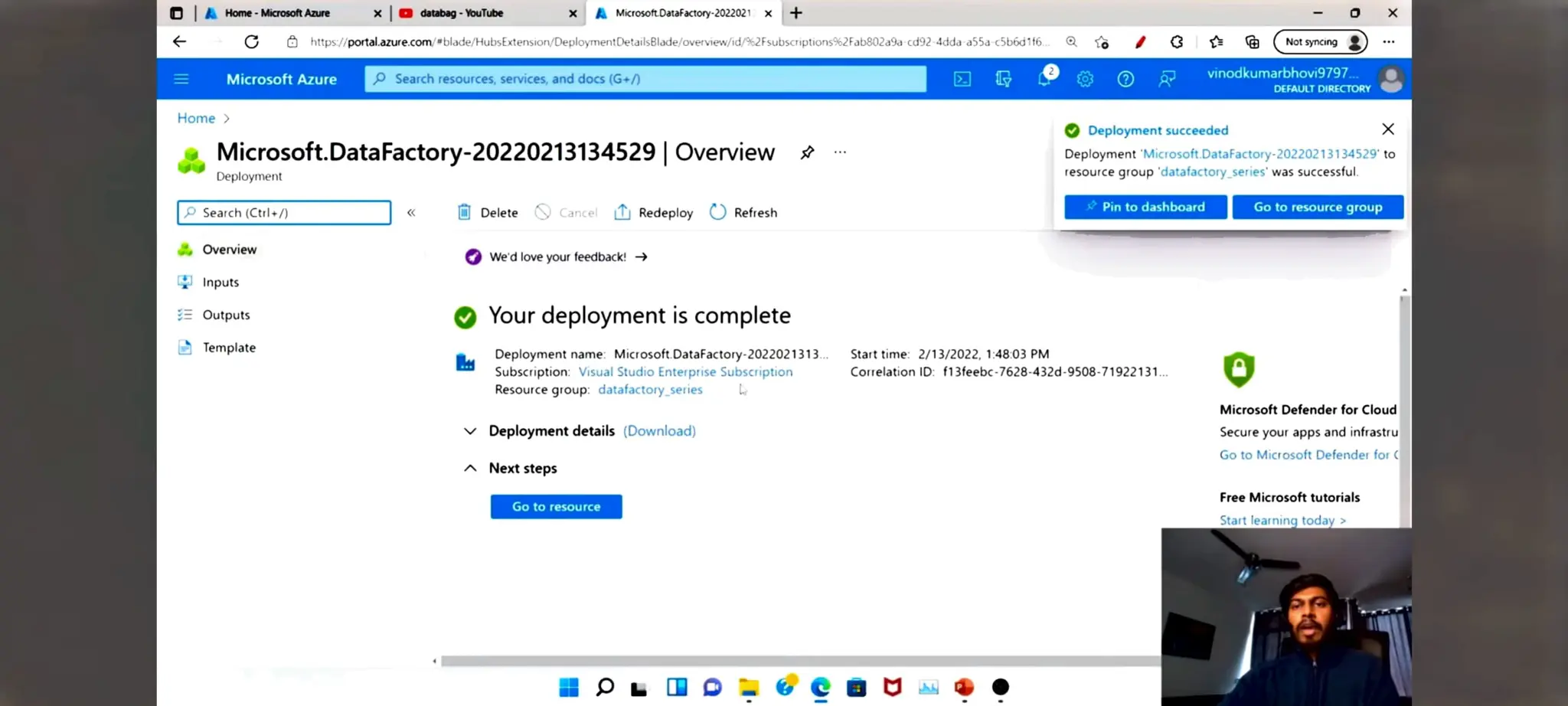Open the Help question mark icon
The width and height of the screenshot is (1568, 706).
(x=1125, y=79)
